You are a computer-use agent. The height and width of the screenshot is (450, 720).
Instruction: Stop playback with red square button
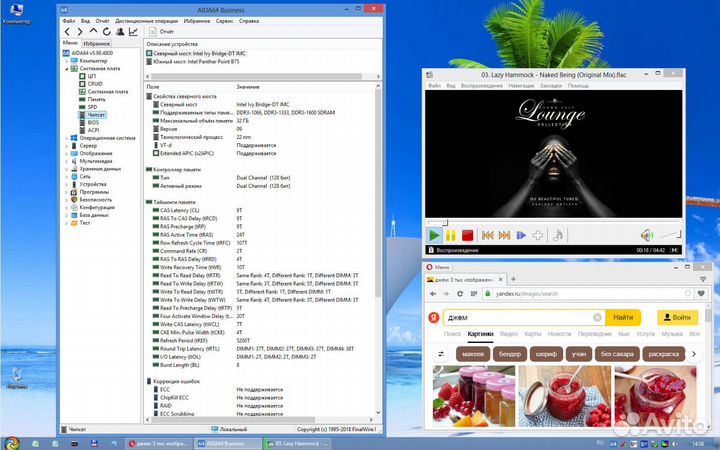467,236
